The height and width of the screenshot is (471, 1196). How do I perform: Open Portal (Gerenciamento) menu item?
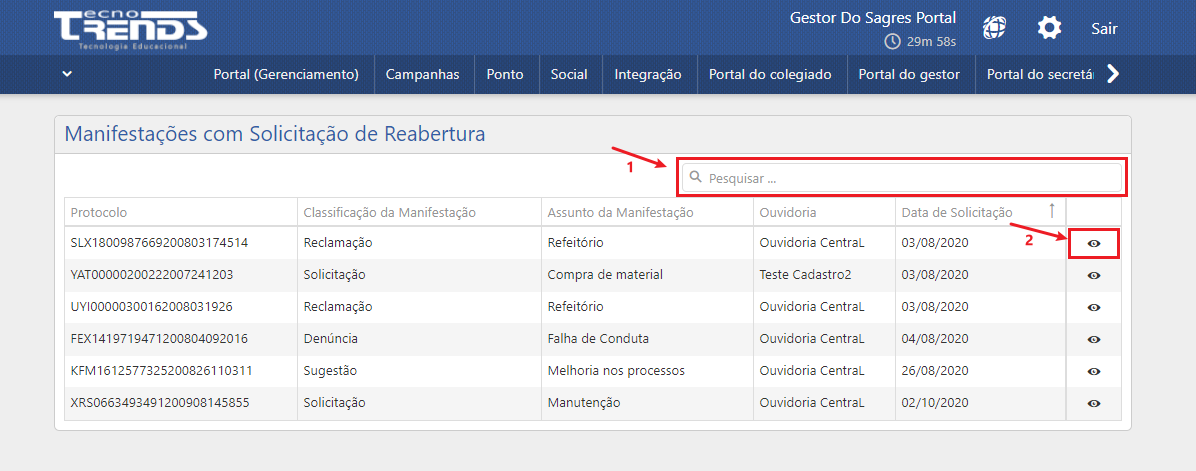coord(286,74)
